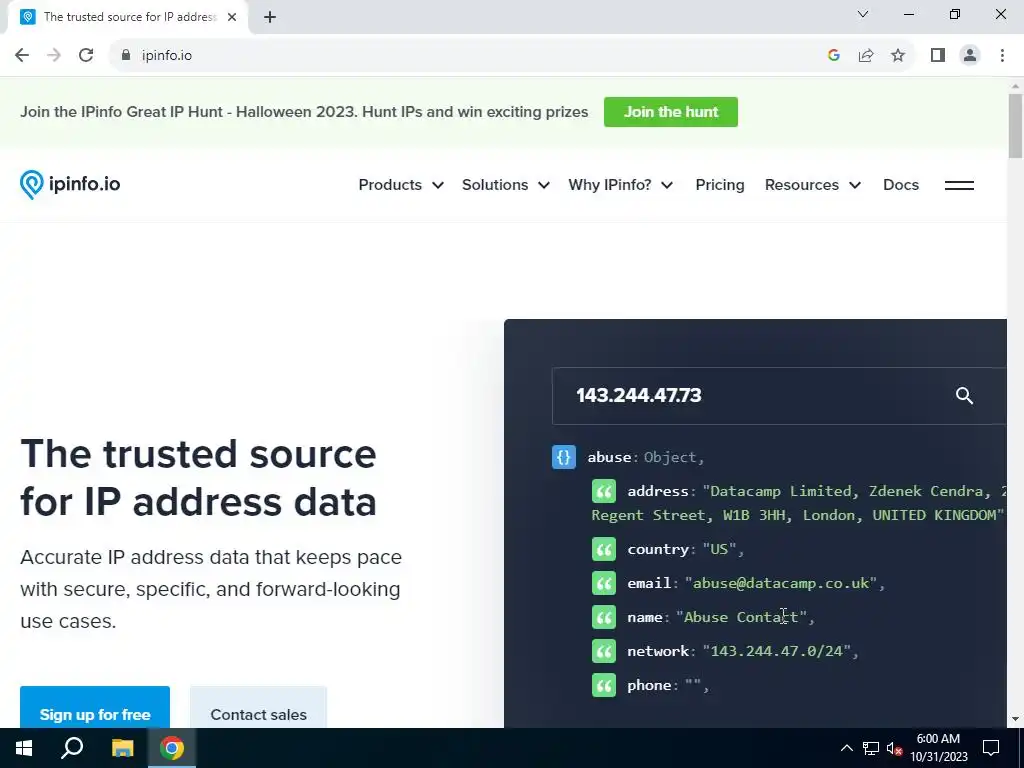
Task: Click network value 143.244.47.0/24
Action: click(776, 651)
